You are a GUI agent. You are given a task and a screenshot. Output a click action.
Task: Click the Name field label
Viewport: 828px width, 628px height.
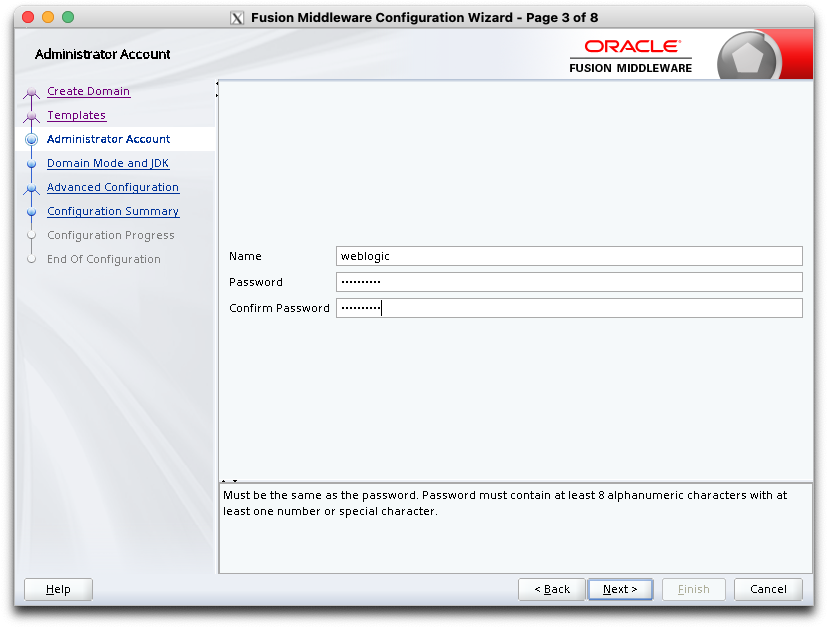pos(245,256)
